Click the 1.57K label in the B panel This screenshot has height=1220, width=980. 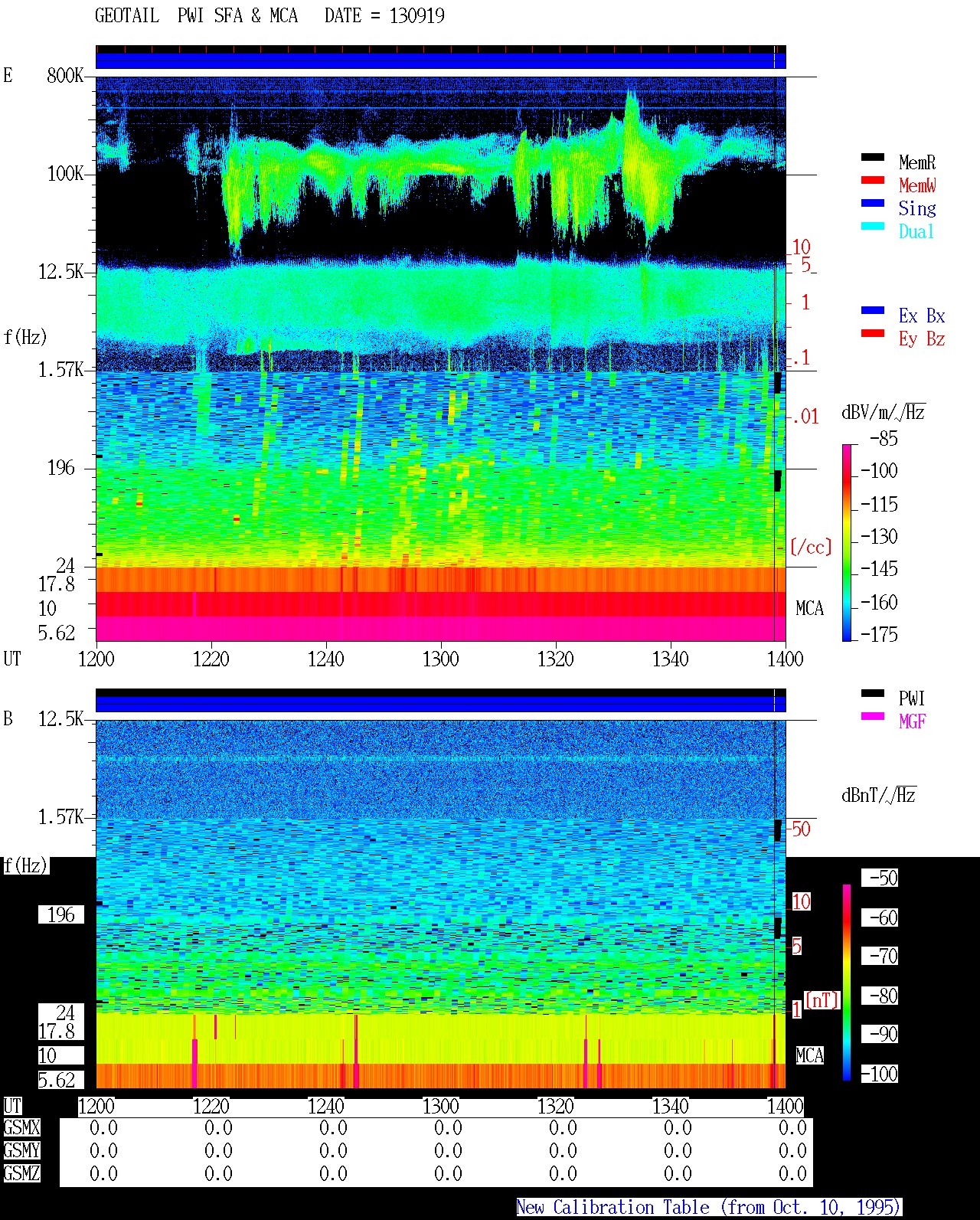click(61, 817)
